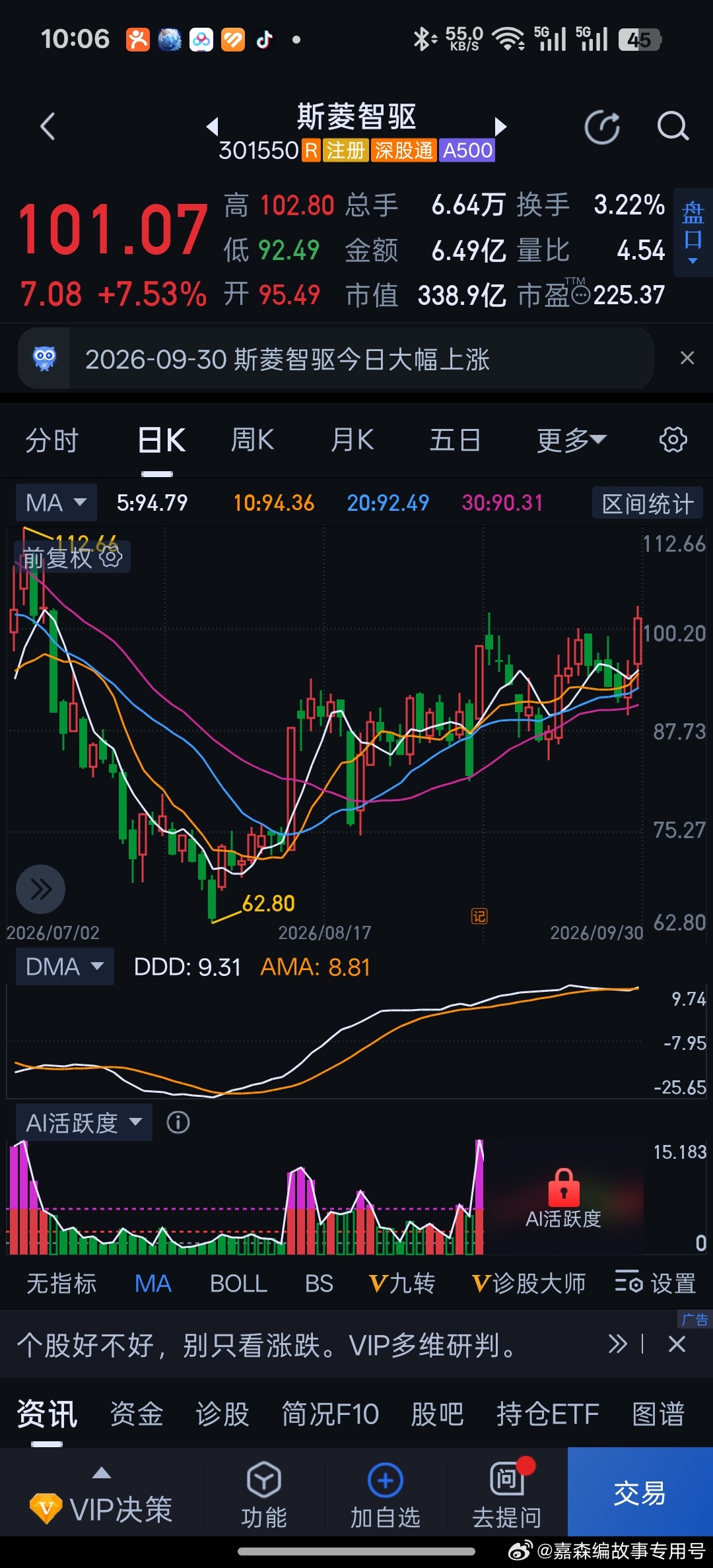Switch to 持仓ETF tab
The width and height of the screenshot is (713, 1568).
coord(547,1414)
